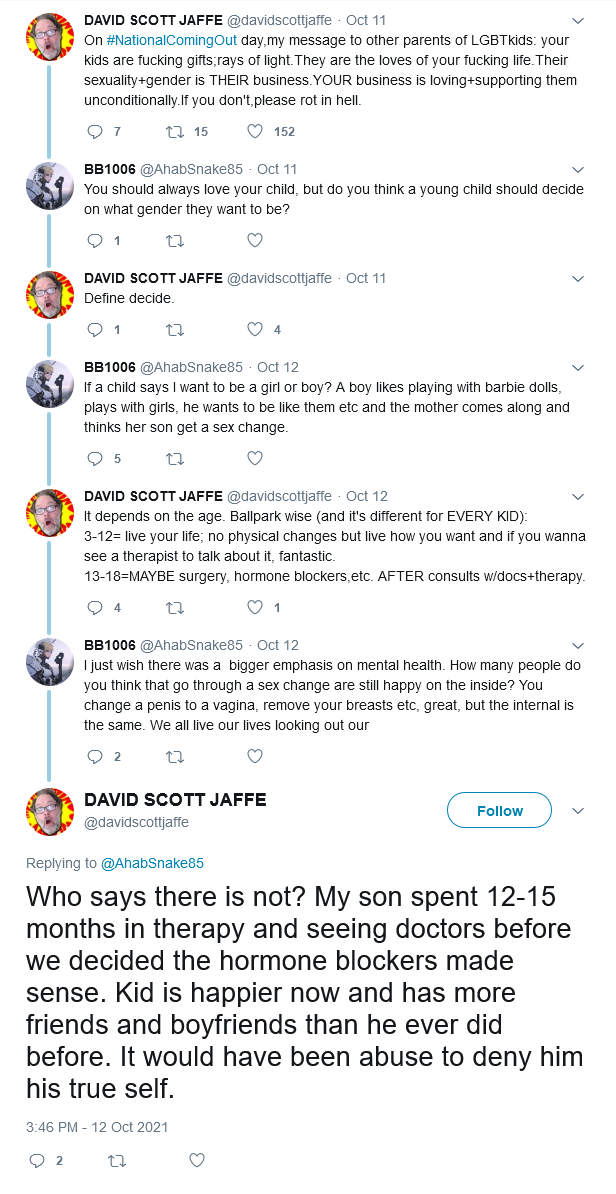Reply to BB1006's tweet with 5 replies

point(95,458)
